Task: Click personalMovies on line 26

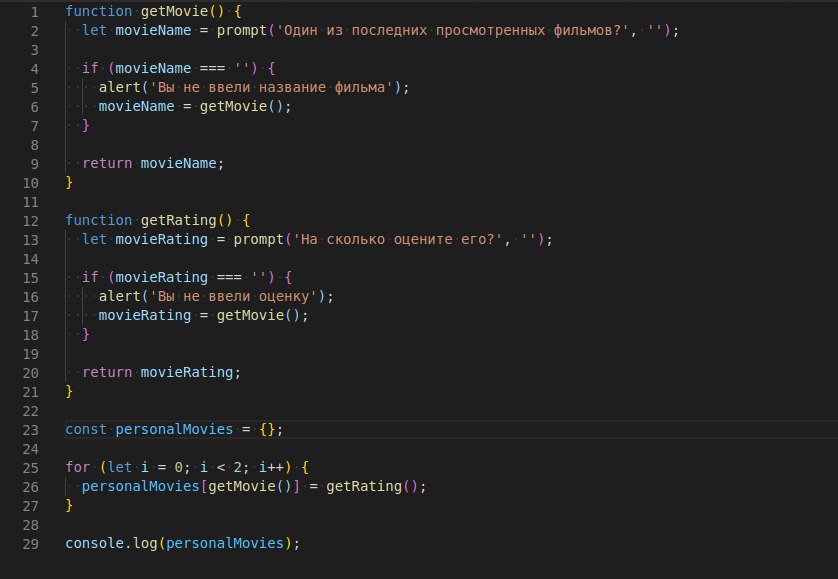Action: coord(141,487)
